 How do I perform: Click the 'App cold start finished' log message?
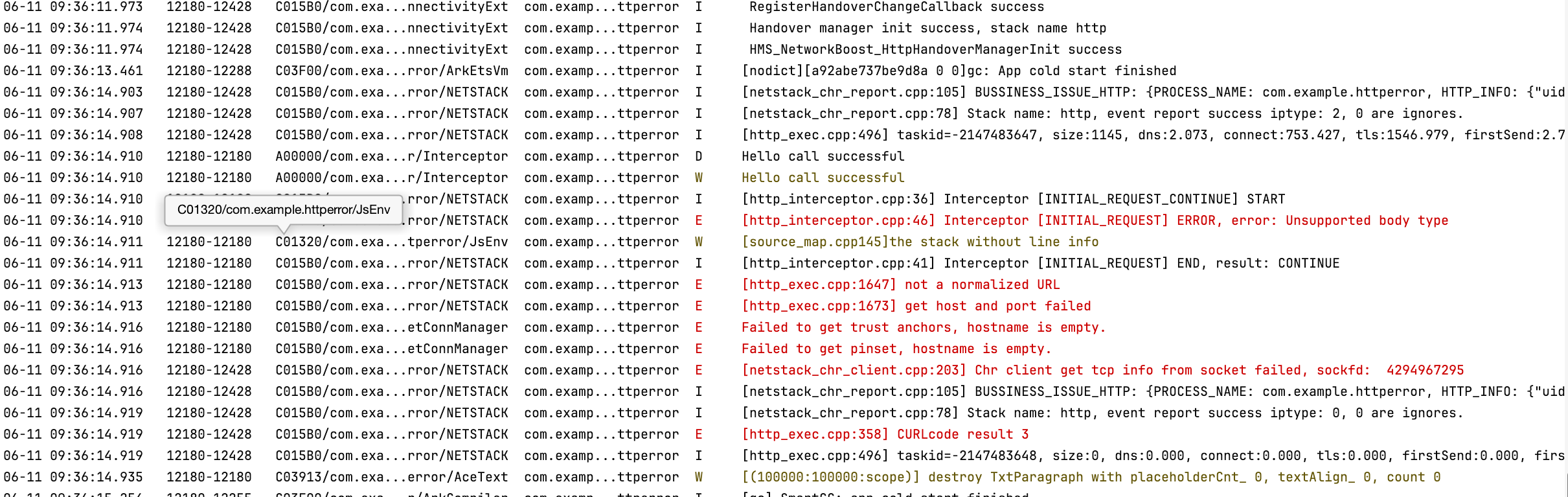pyautogui.click(x=959, y=71)
